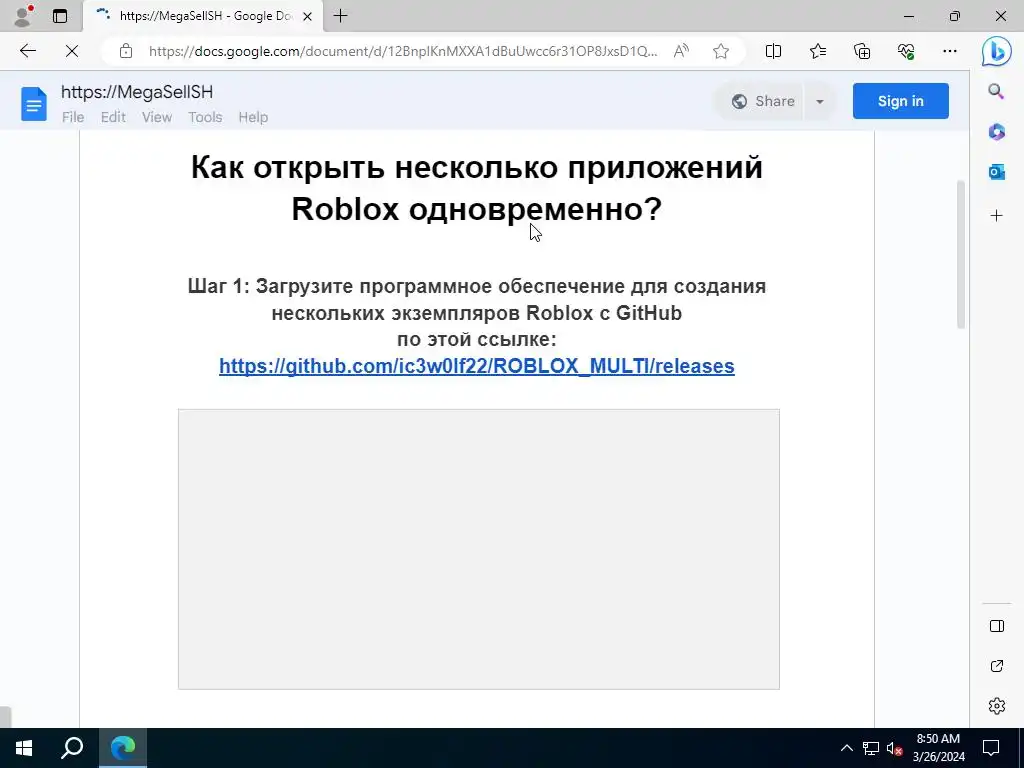Add this page to favorites

pos(721,51)
